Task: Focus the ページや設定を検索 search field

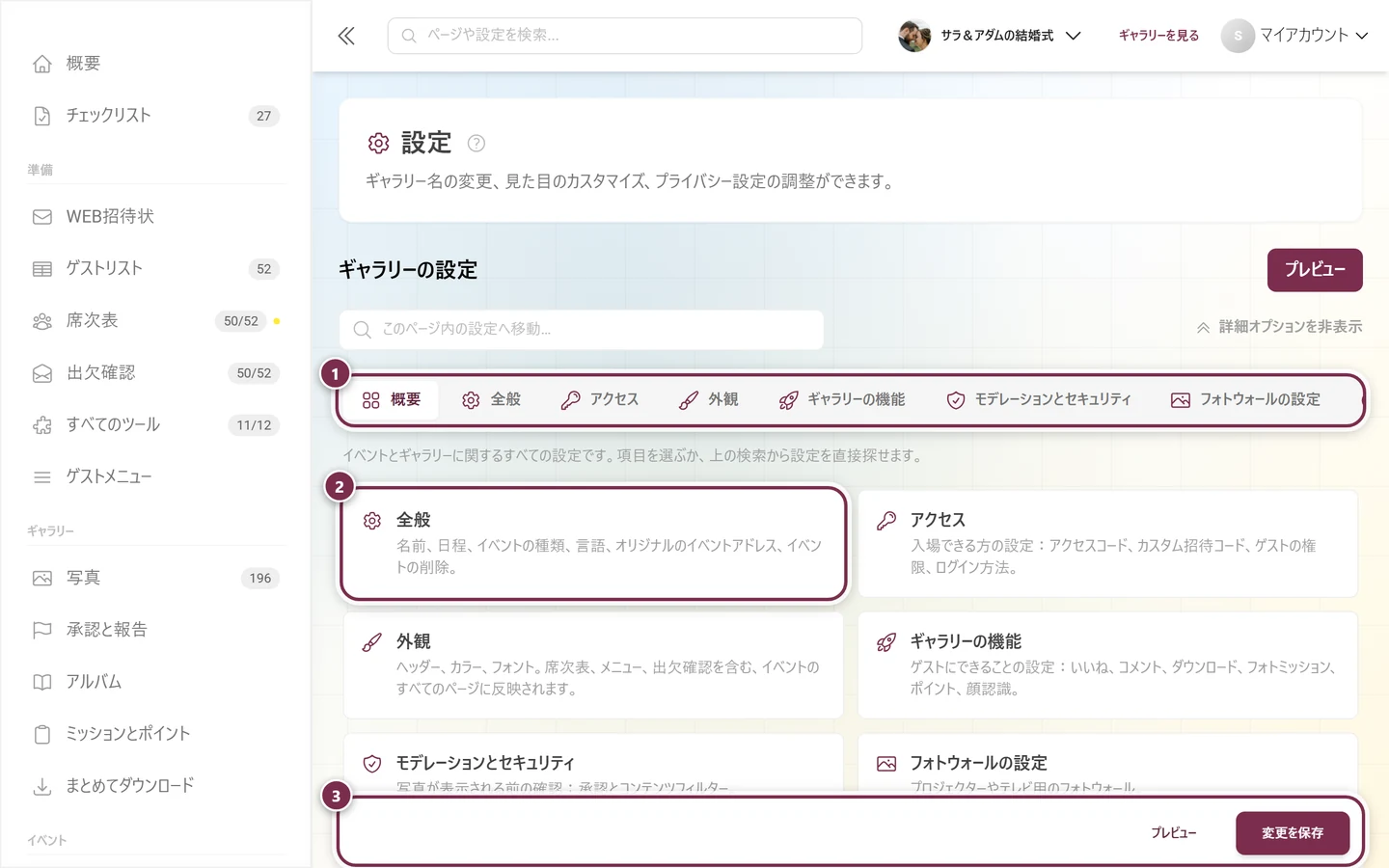Action: point(625,36)
